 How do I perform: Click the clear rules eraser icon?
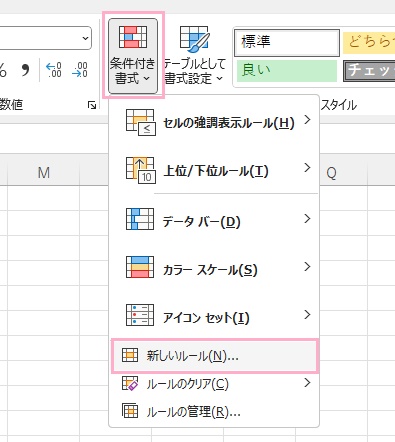(130, 383)
